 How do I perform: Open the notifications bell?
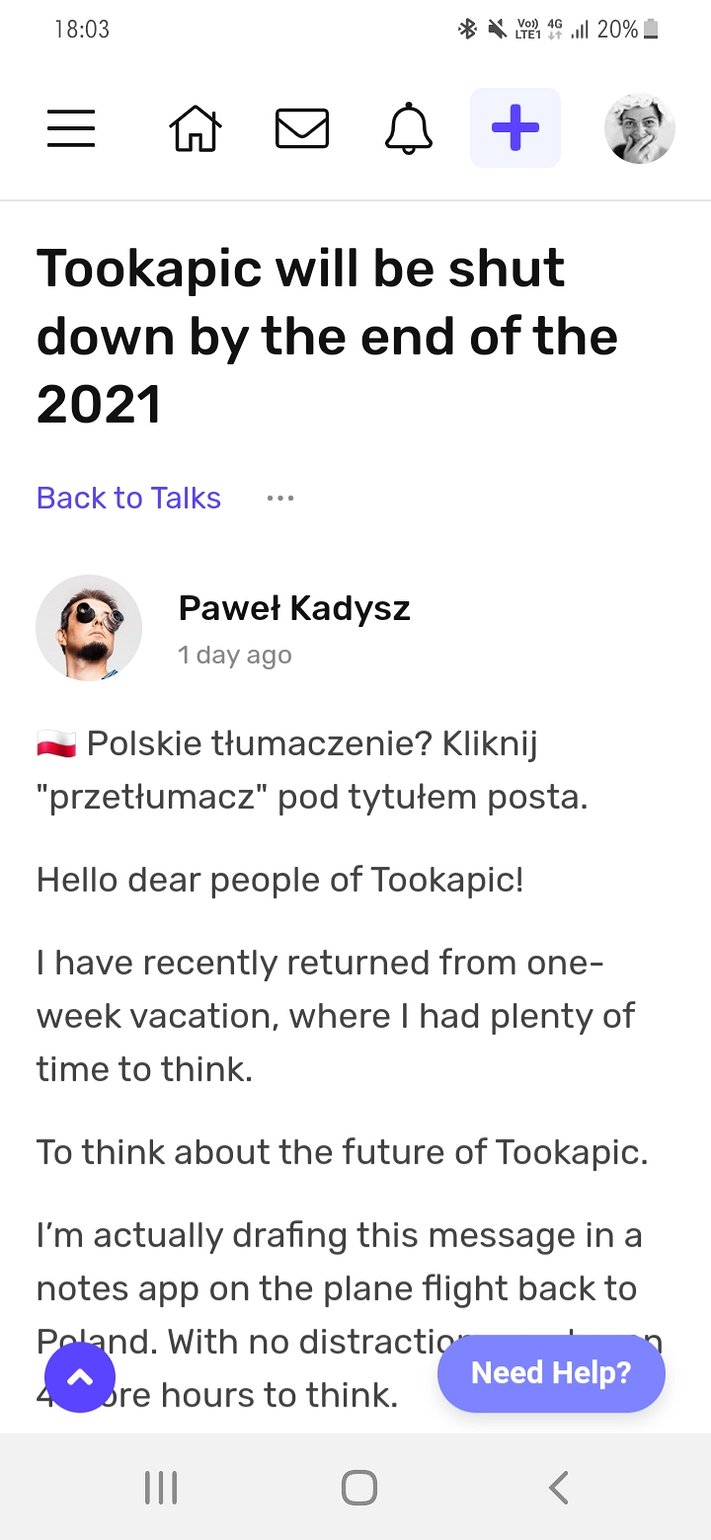click(x=409, y=129)
